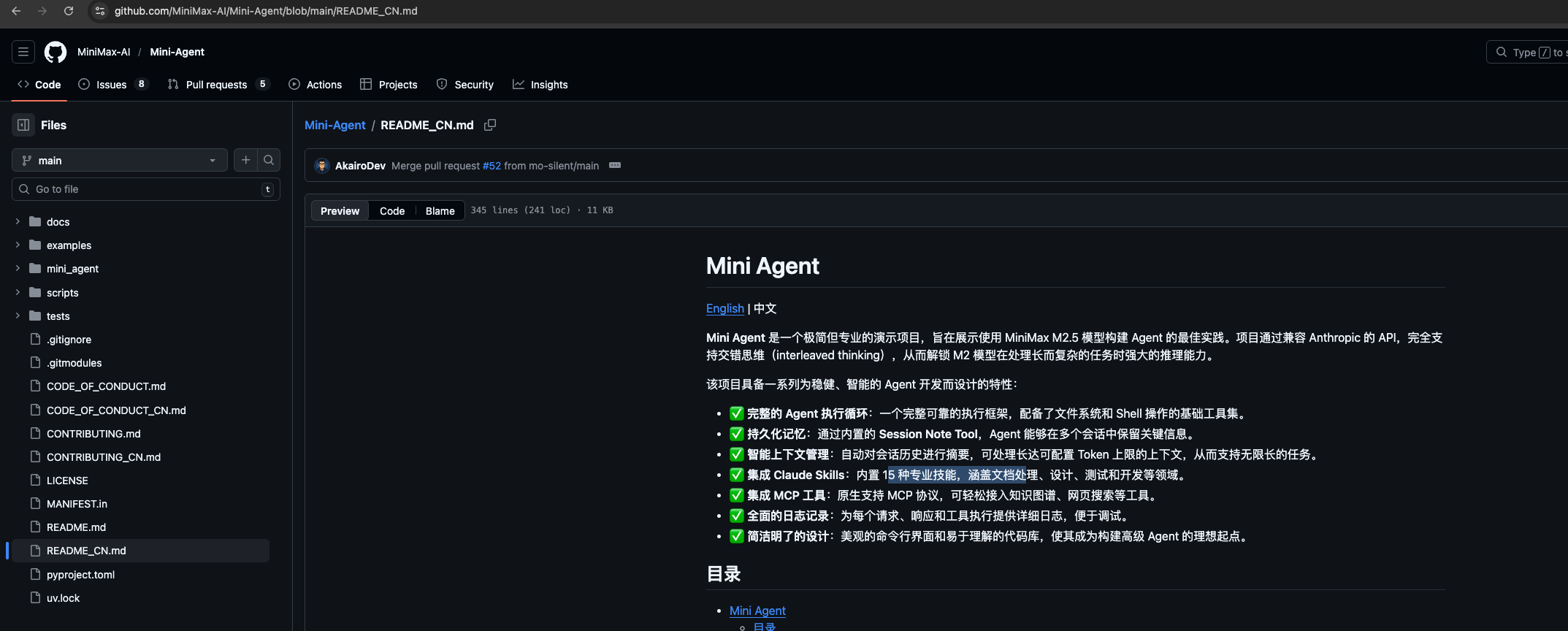Switch README to English link
The height and width of the screenshot is (631, 1568).
tap(725, 308)
